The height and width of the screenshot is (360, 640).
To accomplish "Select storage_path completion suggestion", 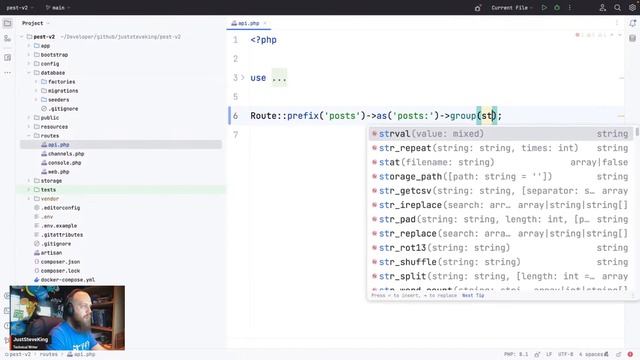I will point(501,177).
